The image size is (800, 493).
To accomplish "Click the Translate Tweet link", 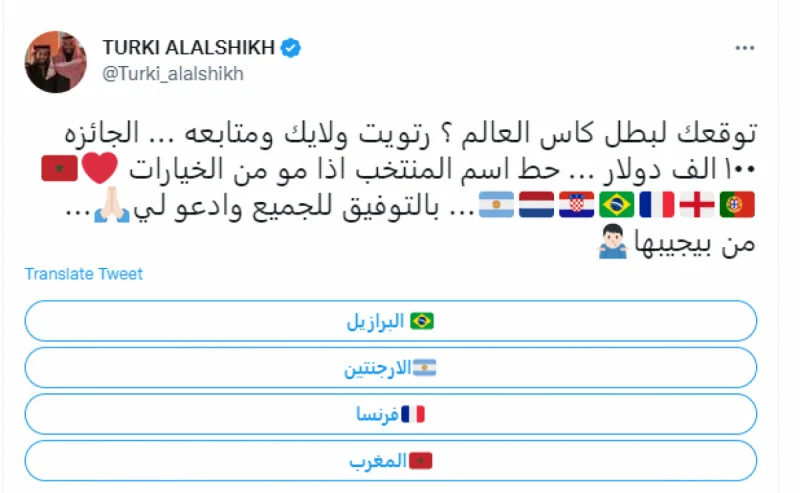I will pos(84,274).
